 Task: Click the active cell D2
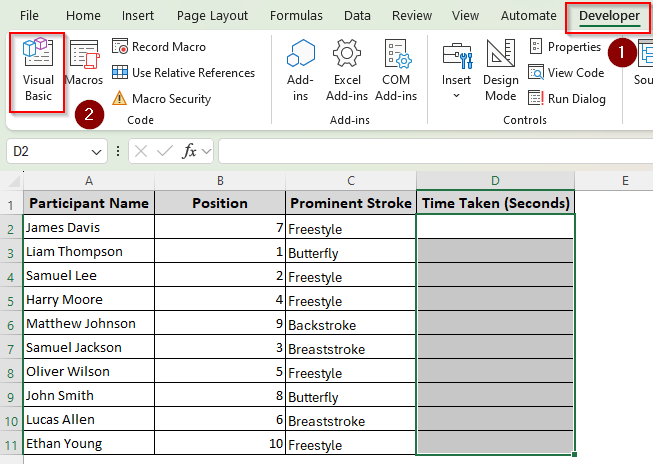tap(495, 227)
